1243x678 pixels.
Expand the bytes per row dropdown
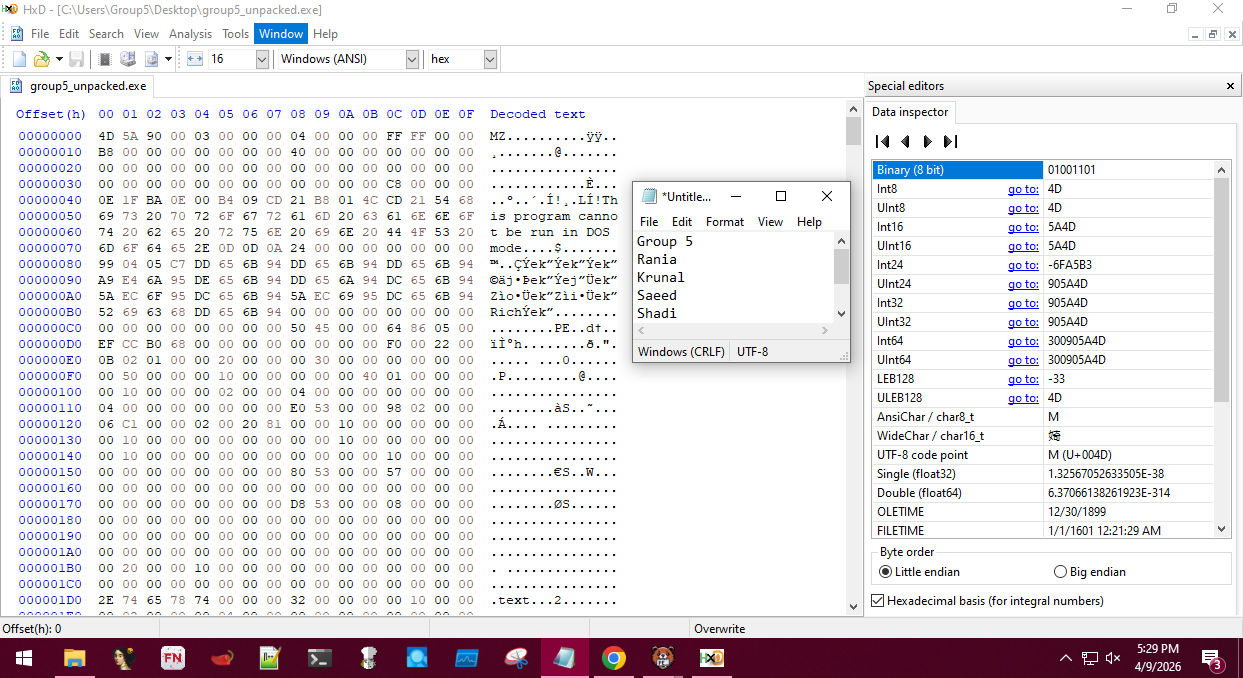262,59
